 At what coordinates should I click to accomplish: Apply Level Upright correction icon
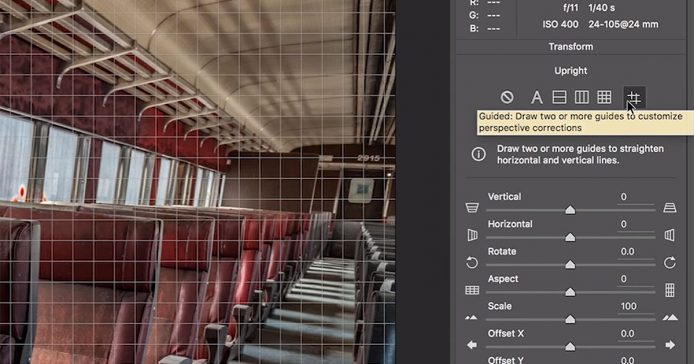click(559, 97)
